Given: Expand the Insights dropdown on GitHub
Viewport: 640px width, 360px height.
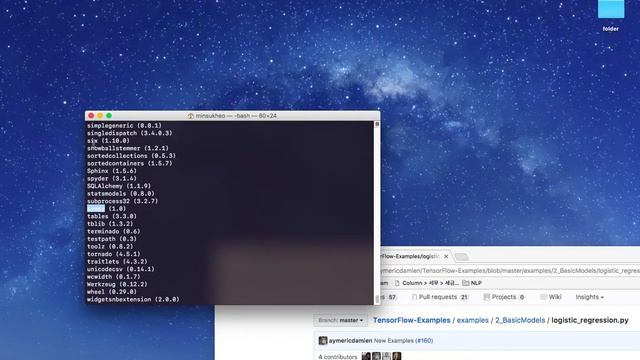Looking at the screenshot, I should (x=589, y=297).
